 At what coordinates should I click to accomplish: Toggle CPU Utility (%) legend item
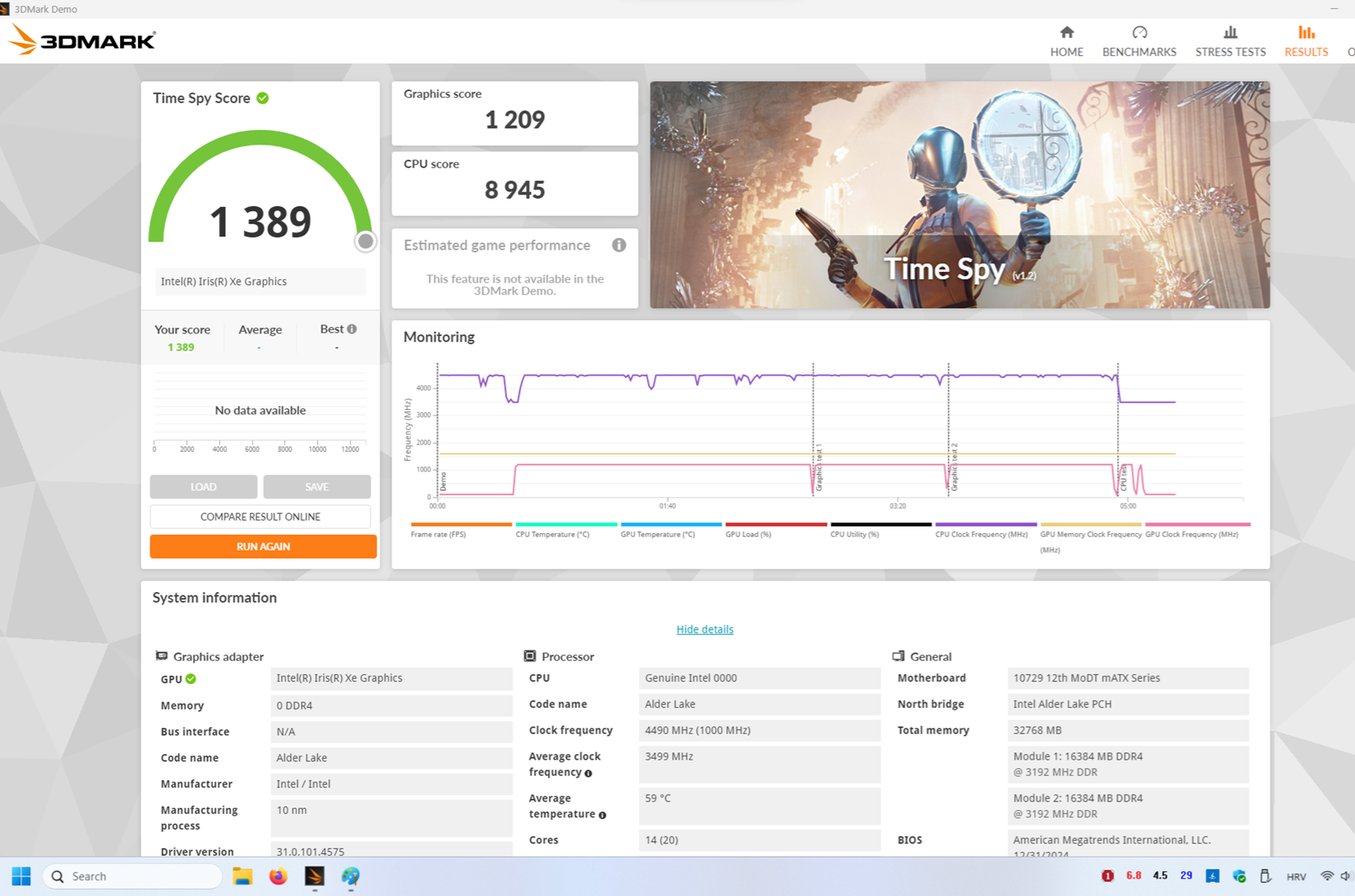880,530
